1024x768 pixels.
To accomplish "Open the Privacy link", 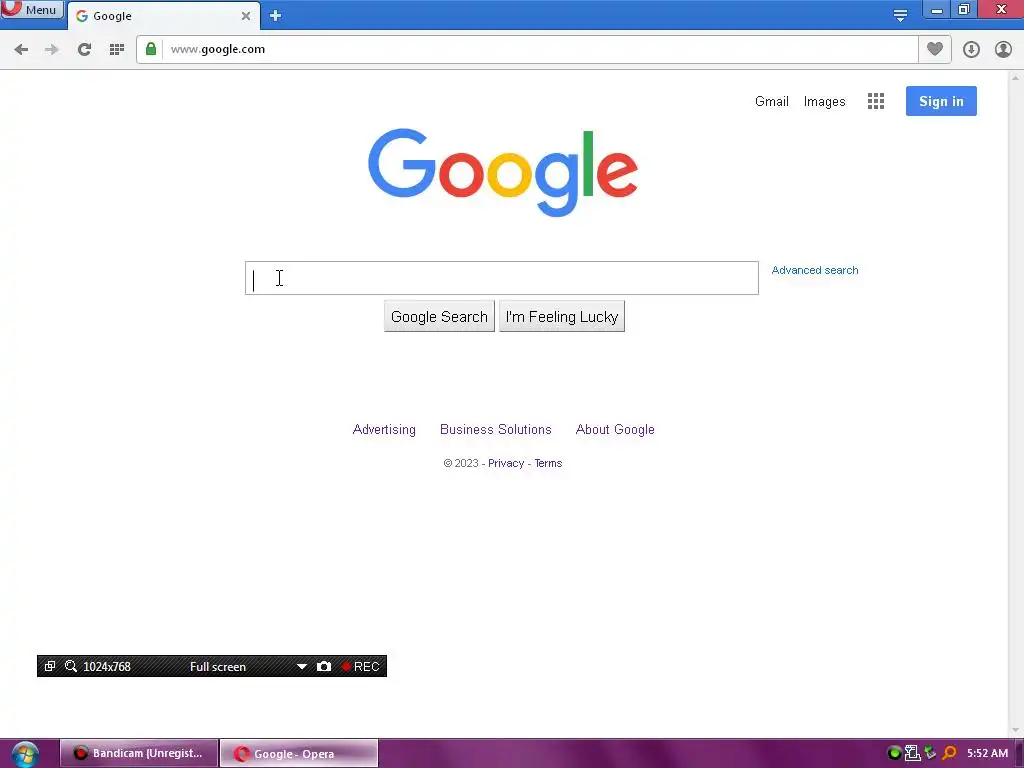I will tap(506, 463).
